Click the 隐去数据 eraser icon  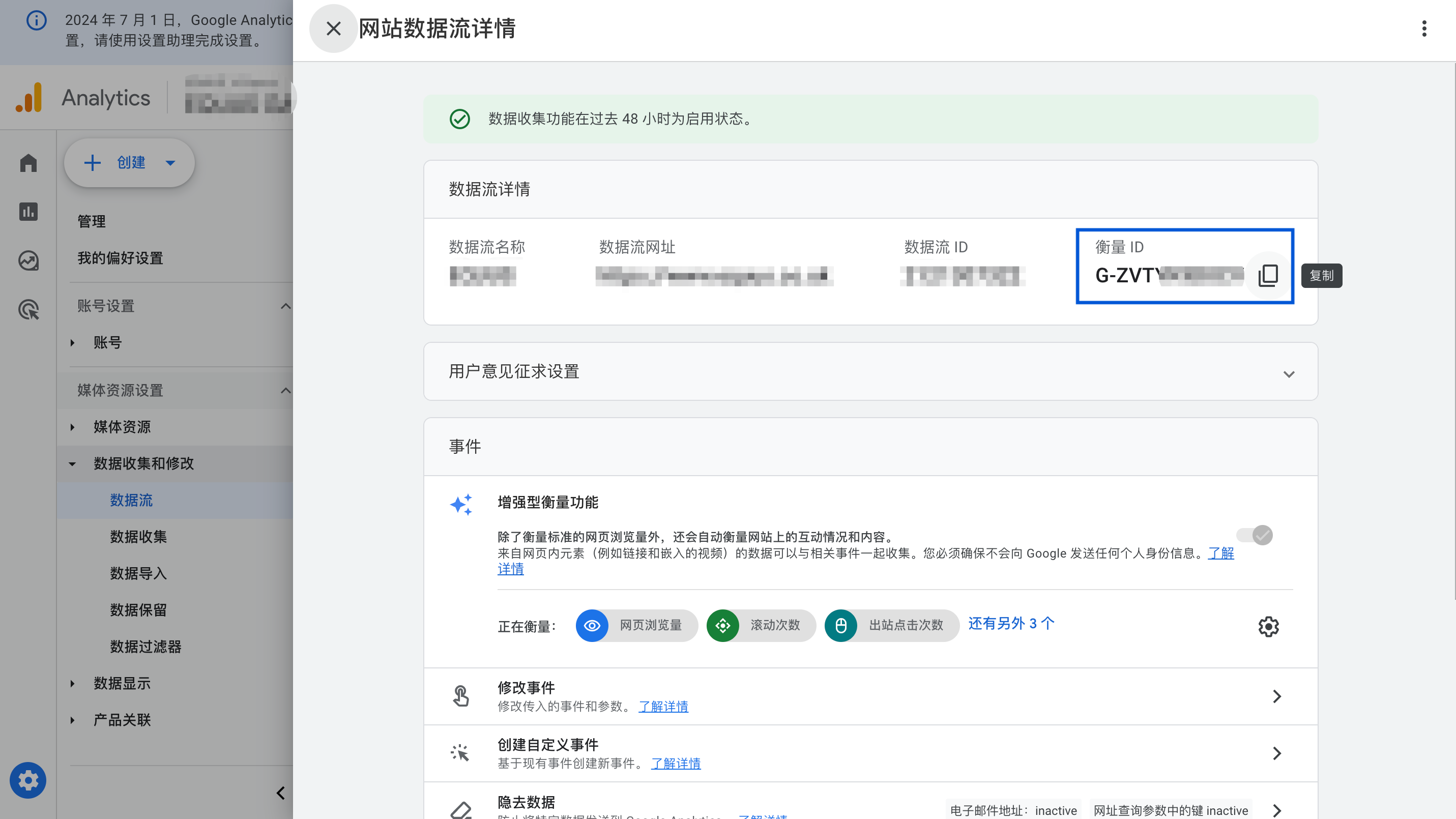pos(460,810)
